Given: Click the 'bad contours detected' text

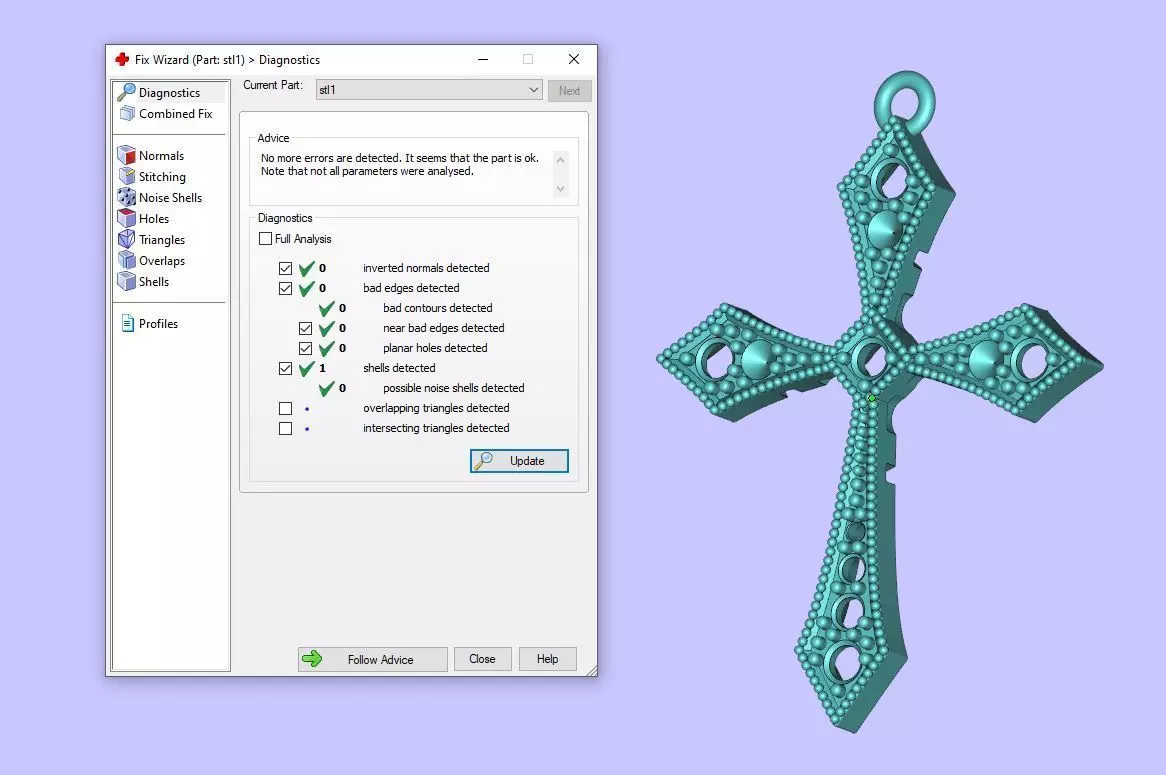Looking at the screenshot, I should coord(437,308).
